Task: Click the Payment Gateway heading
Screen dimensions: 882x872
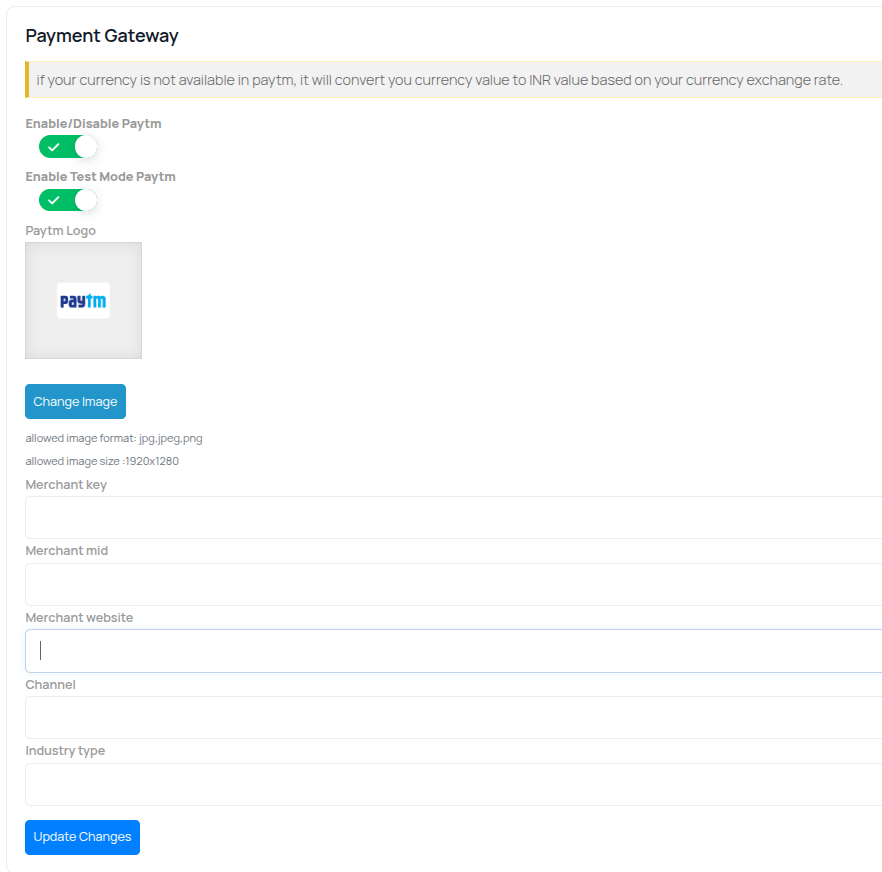Action: point(102,36)
